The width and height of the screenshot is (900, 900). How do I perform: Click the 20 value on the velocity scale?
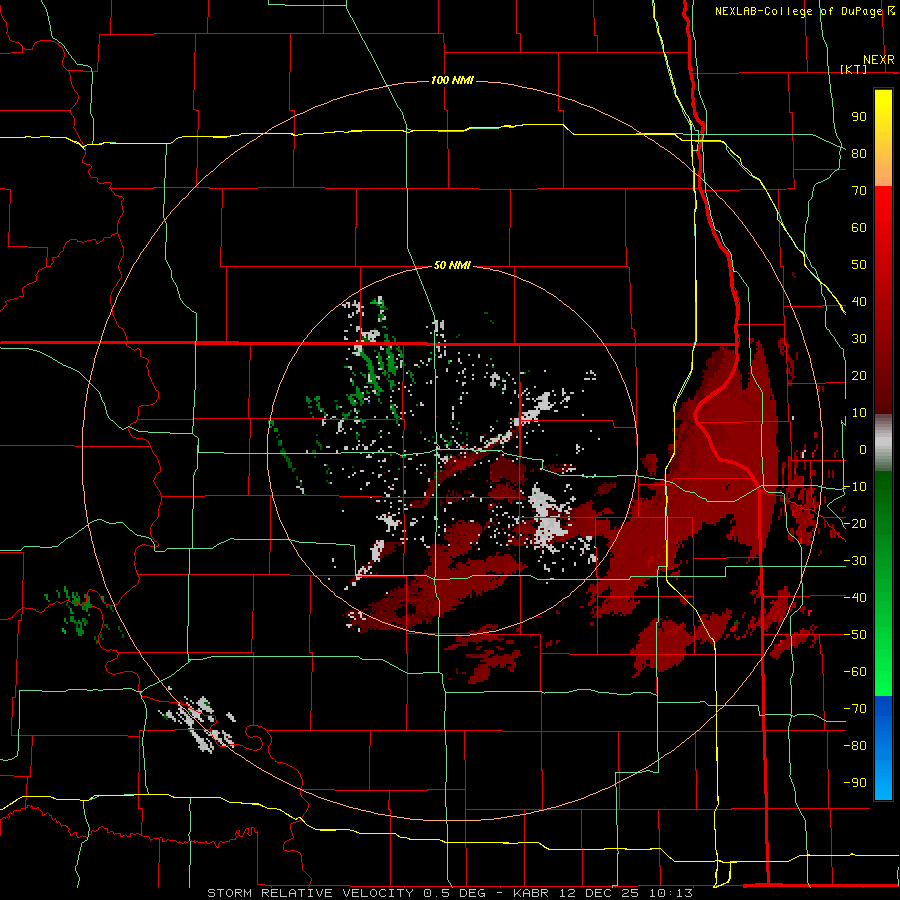click(x=859, y=376)
